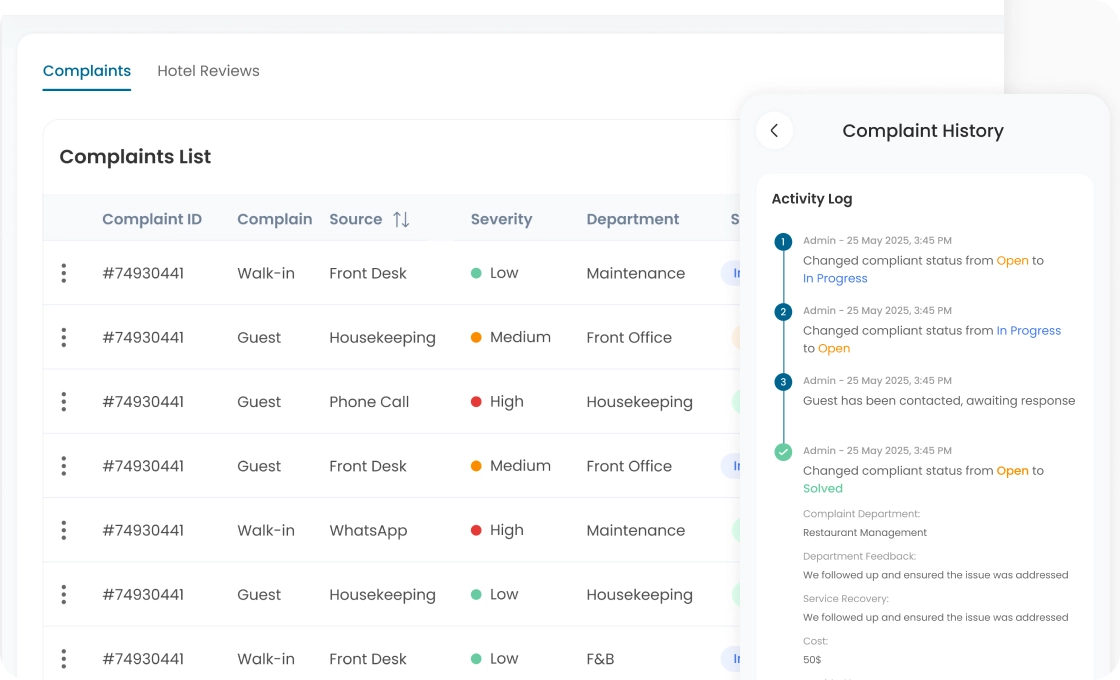This screenshot has width=1120, height=680.
Task: Open three-dot menu for the Phone Call row
Action: click(x=64, y=402)
